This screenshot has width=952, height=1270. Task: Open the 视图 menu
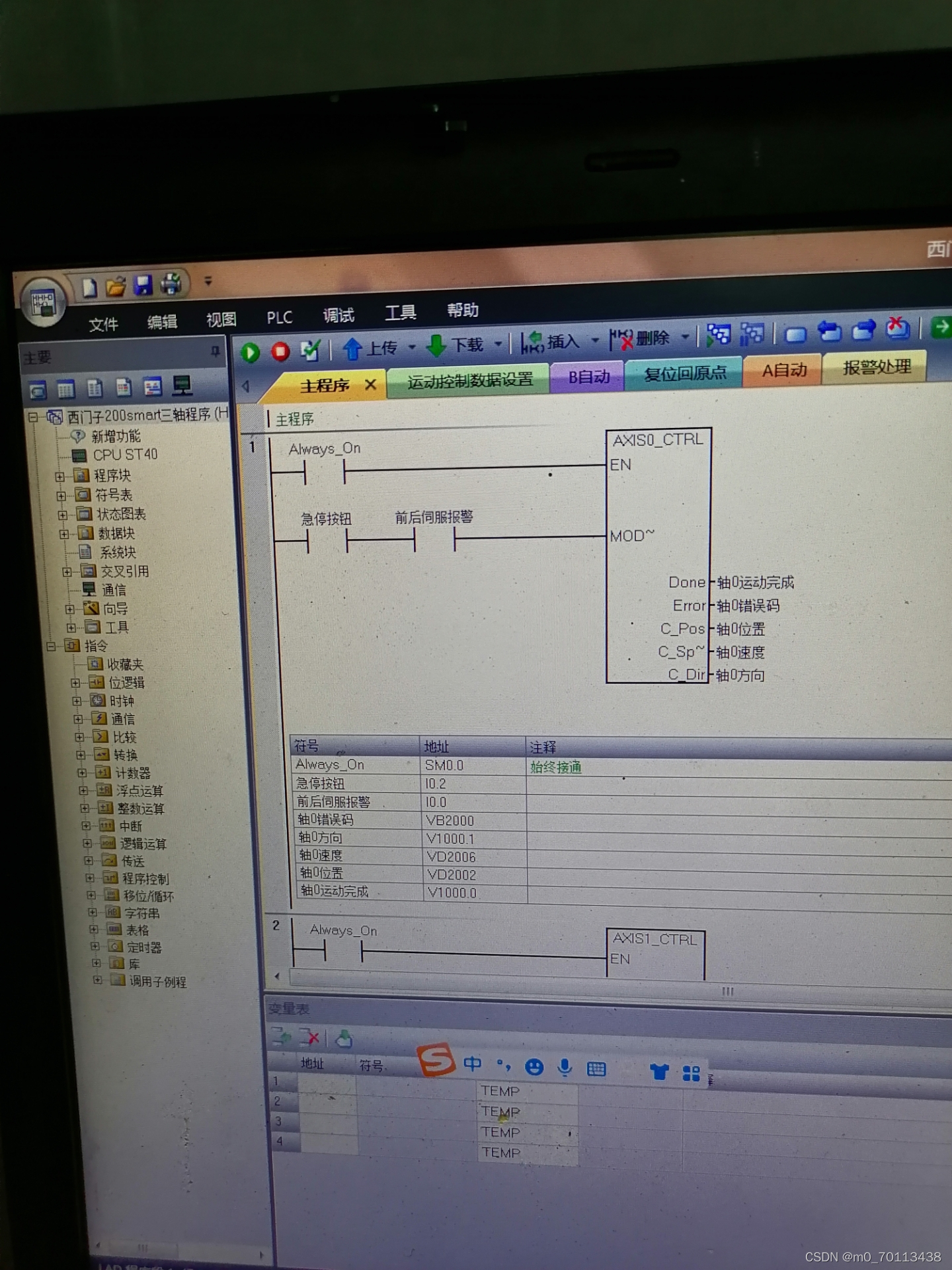click(221, 319)
